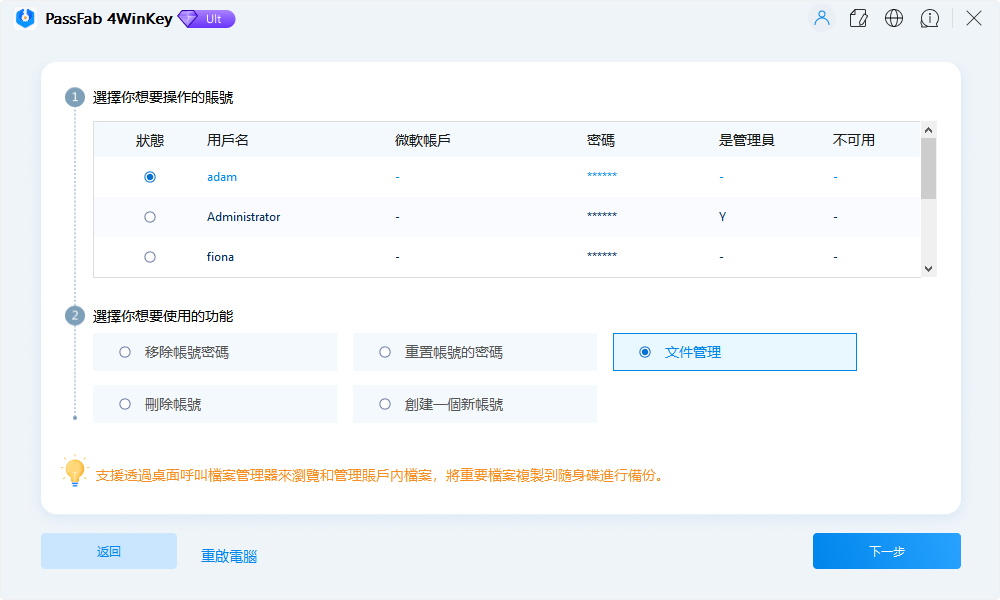Select the 刪除帳號 option
The height and width of the screenshot is (600, 1000).
124,404
